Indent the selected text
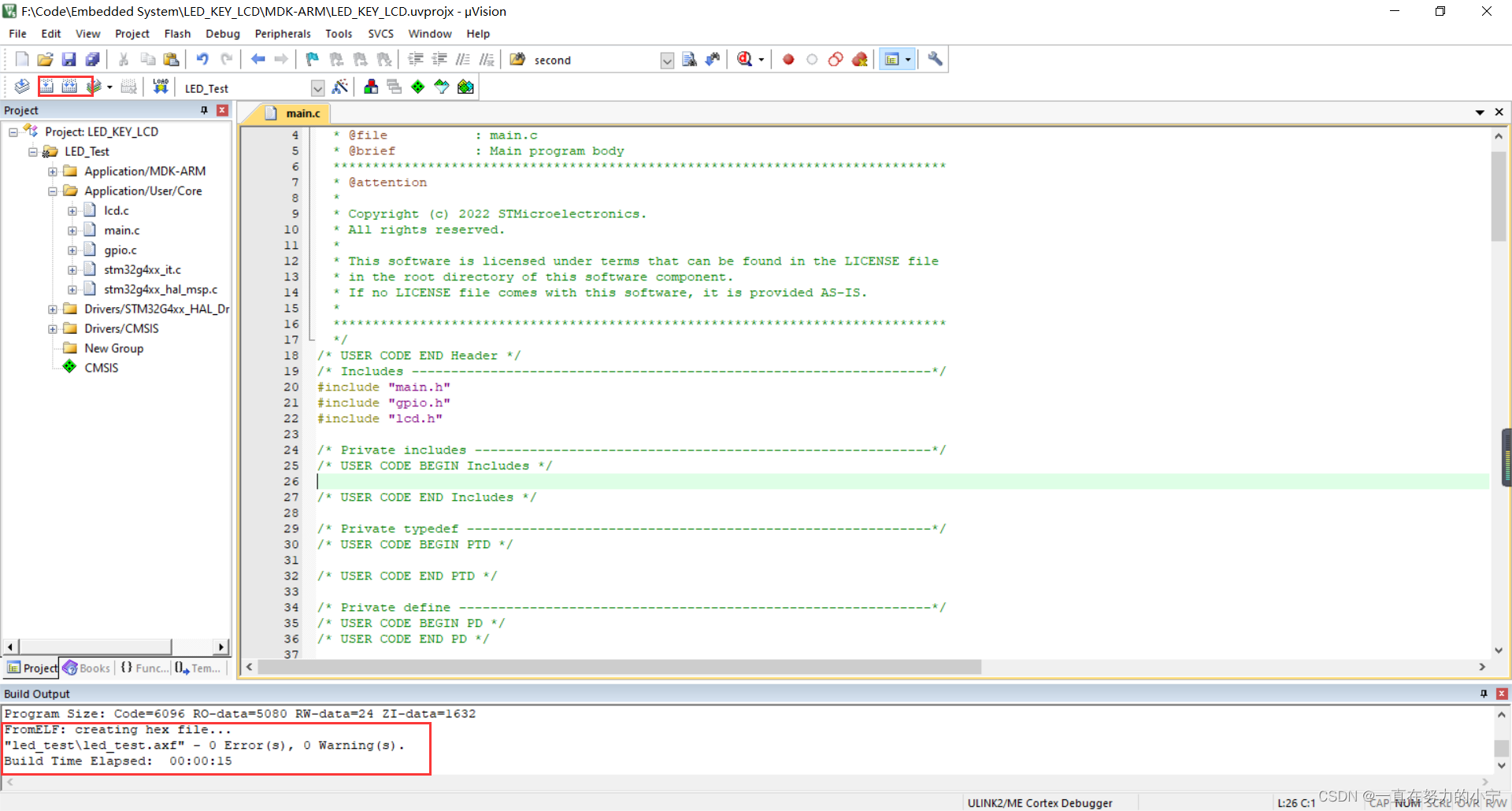 tap(416, 59)
